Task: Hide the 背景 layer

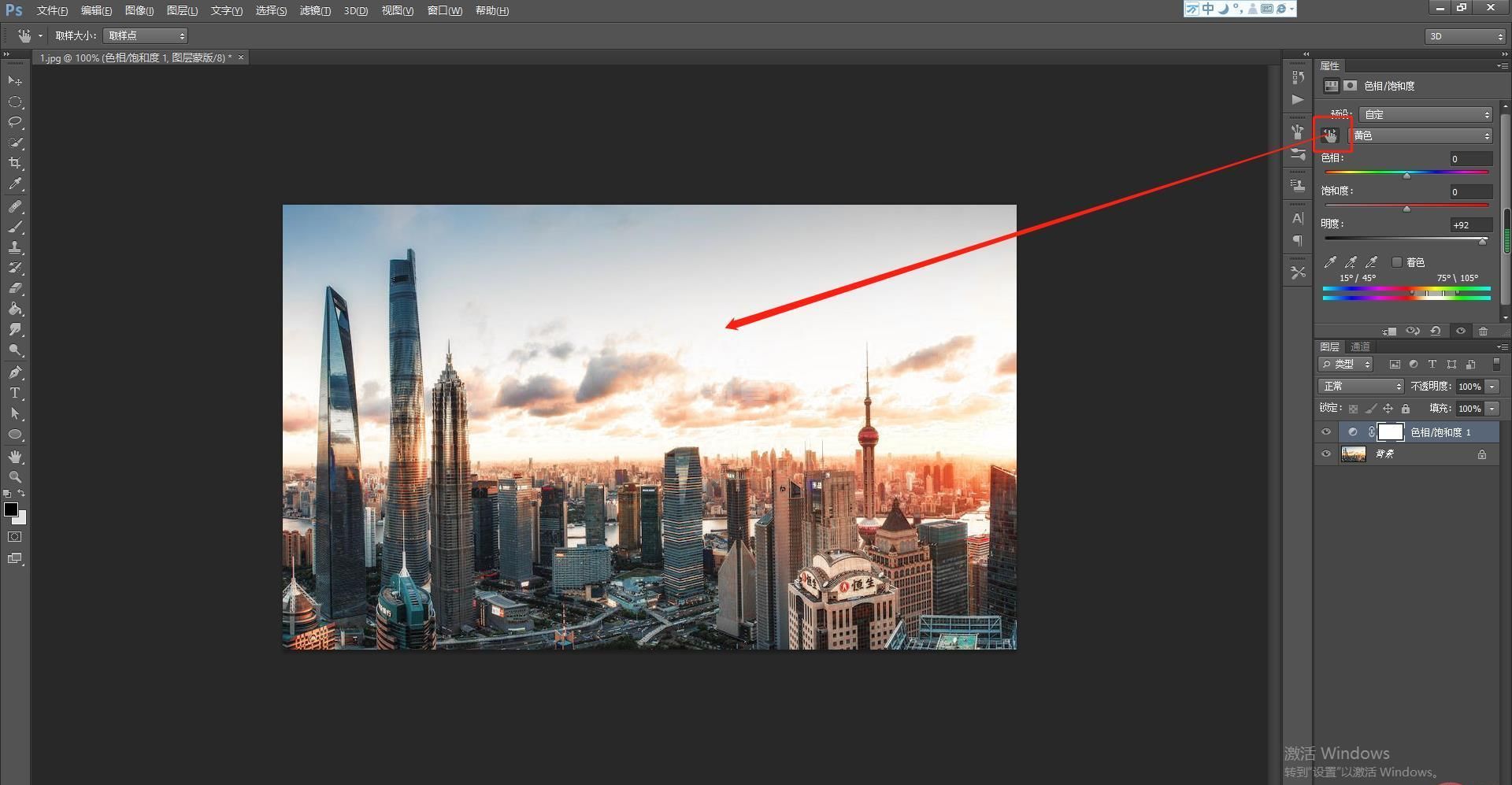Action: pyautogui.click(x=1326, y=454)
